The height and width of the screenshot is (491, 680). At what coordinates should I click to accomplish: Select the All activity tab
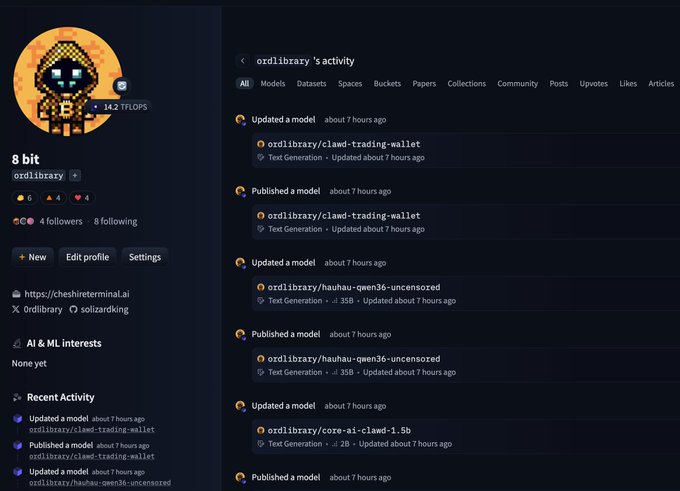point(245,83)
